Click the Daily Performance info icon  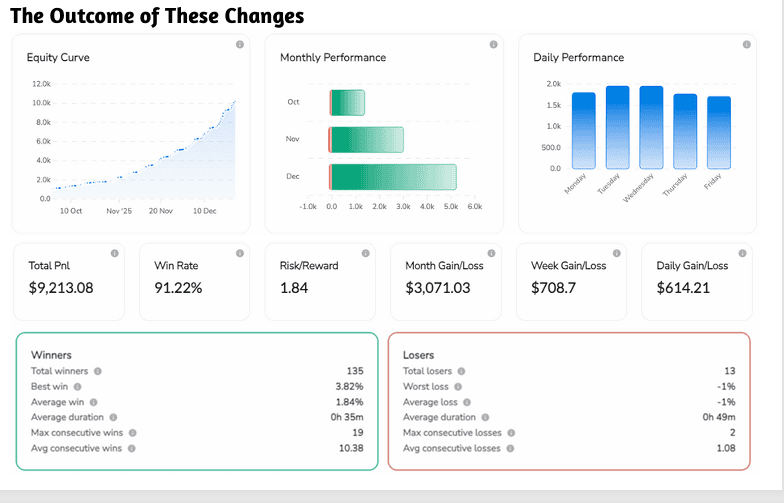point(746,44)
